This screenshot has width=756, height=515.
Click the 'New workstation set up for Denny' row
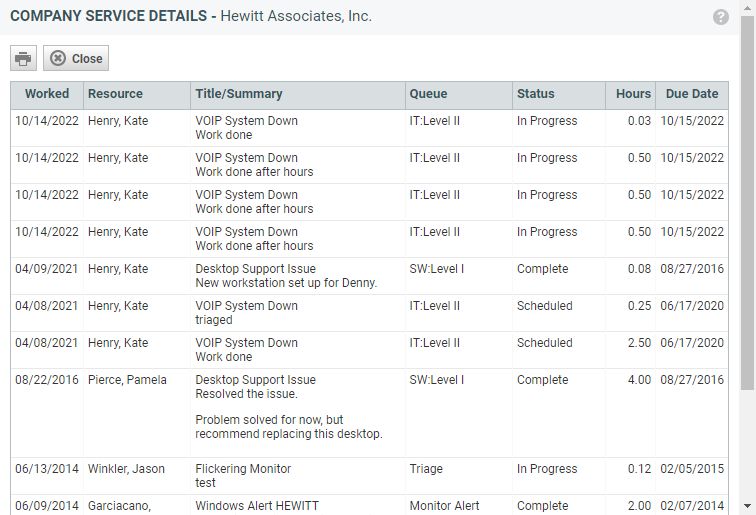pyautogui.click(x=369, y=276)
